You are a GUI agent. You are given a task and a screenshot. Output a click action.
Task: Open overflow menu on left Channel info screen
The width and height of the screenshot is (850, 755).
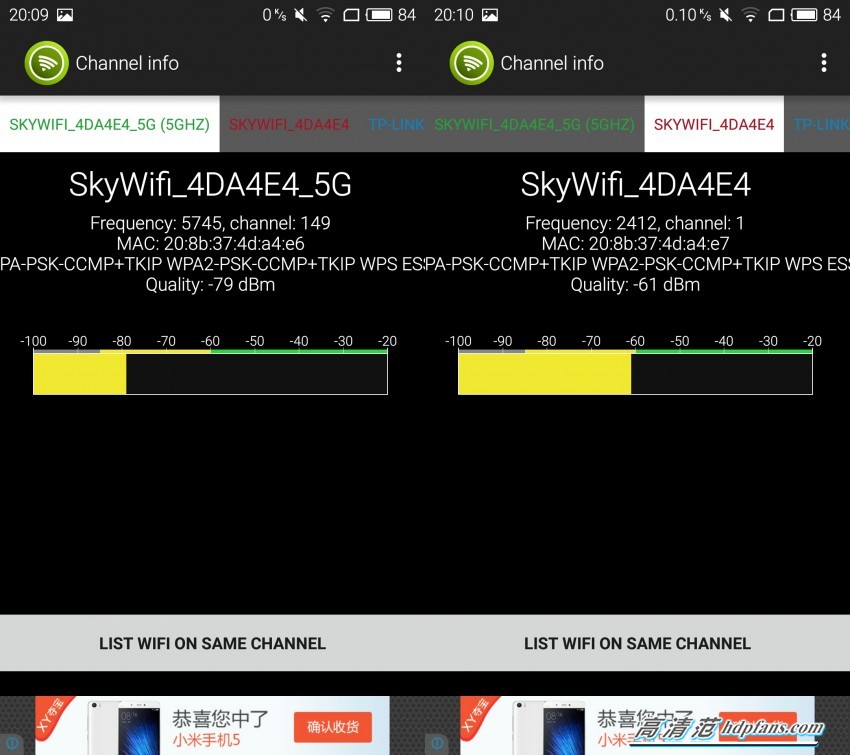(399, 63)
